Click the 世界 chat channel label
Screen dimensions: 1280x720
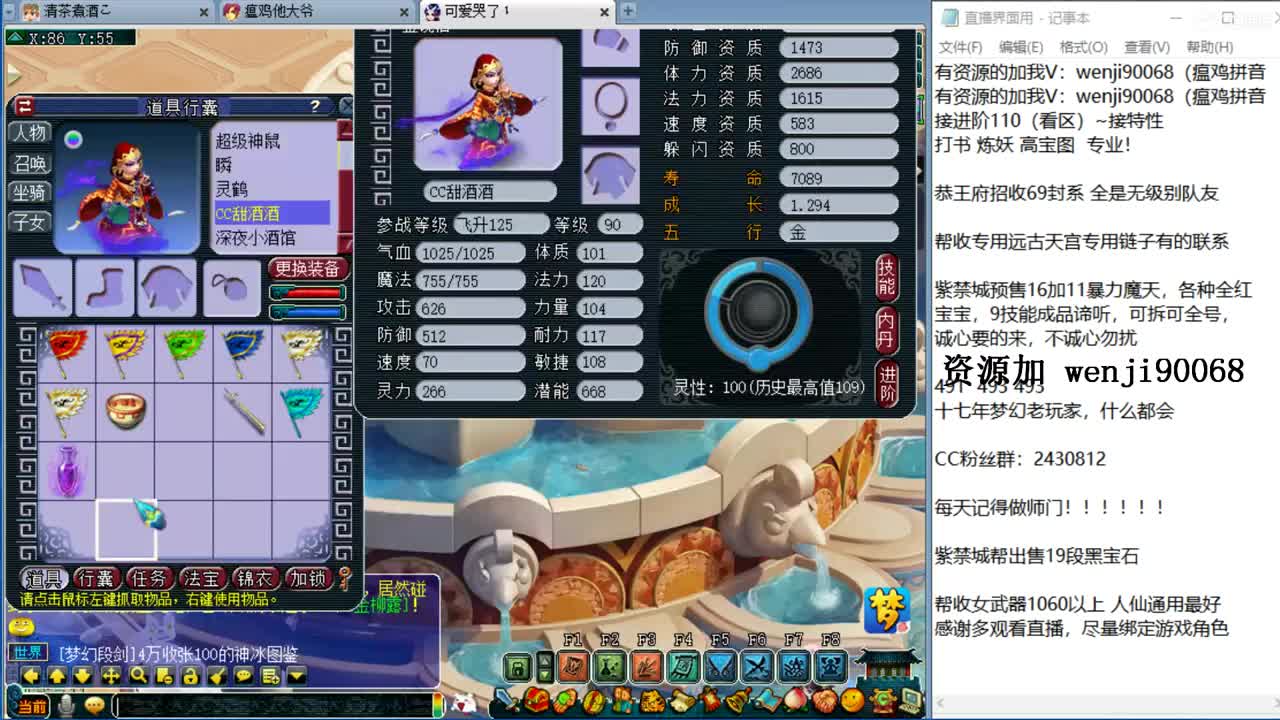pyautogui.click(x=28, y=653)
